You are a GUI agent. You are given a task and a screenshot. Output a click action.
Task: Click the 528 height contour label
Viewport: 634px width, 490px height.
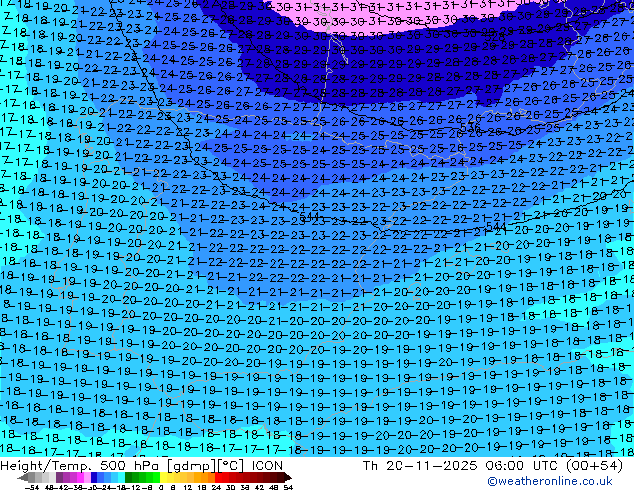[494, 36]
